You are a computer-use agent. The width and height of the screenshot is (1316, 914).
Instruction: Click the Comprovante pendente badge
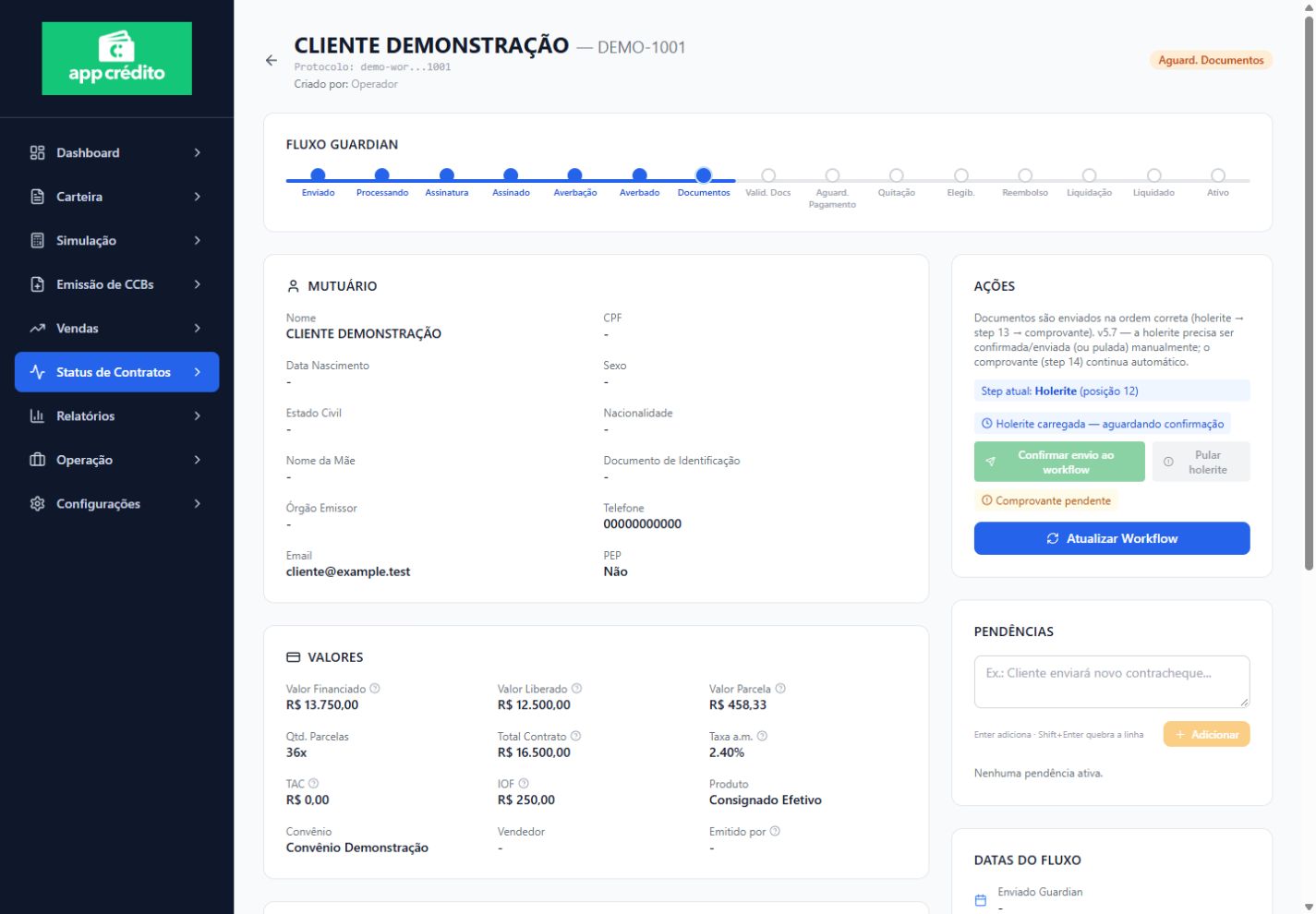click(x=1045, y=500)
